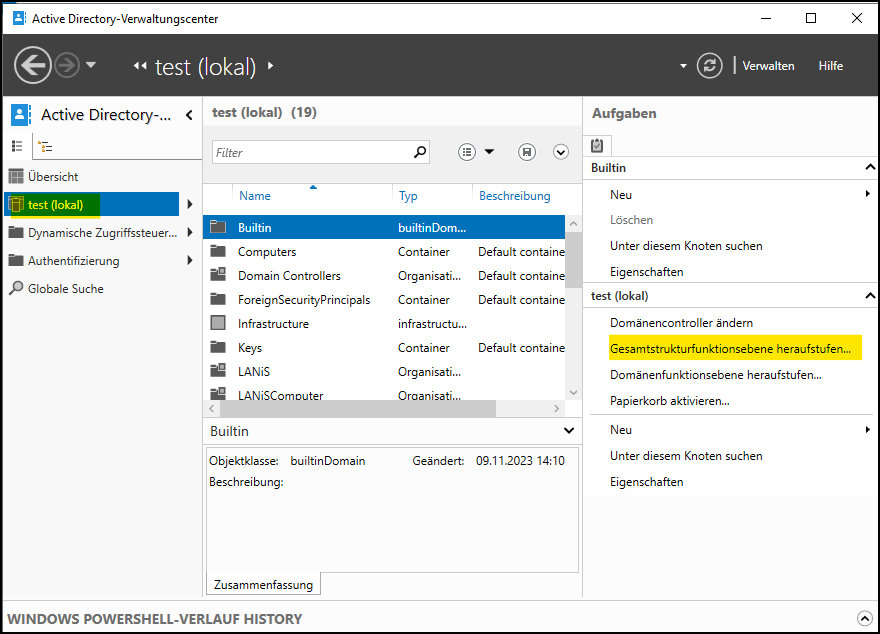
Task: Open Globale Suche
Action: click(57, 288)
